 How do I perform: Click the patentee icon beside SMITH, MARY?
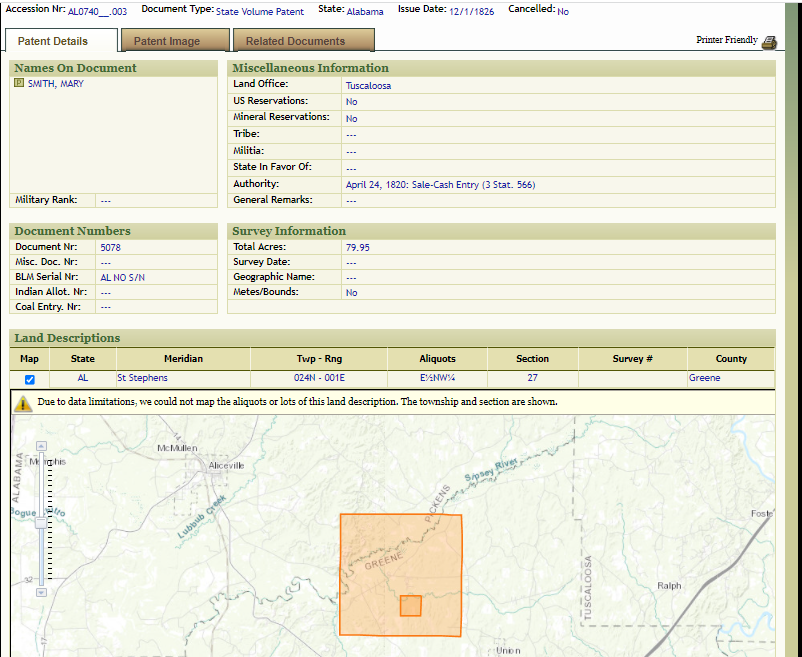[x=19, y=84]
